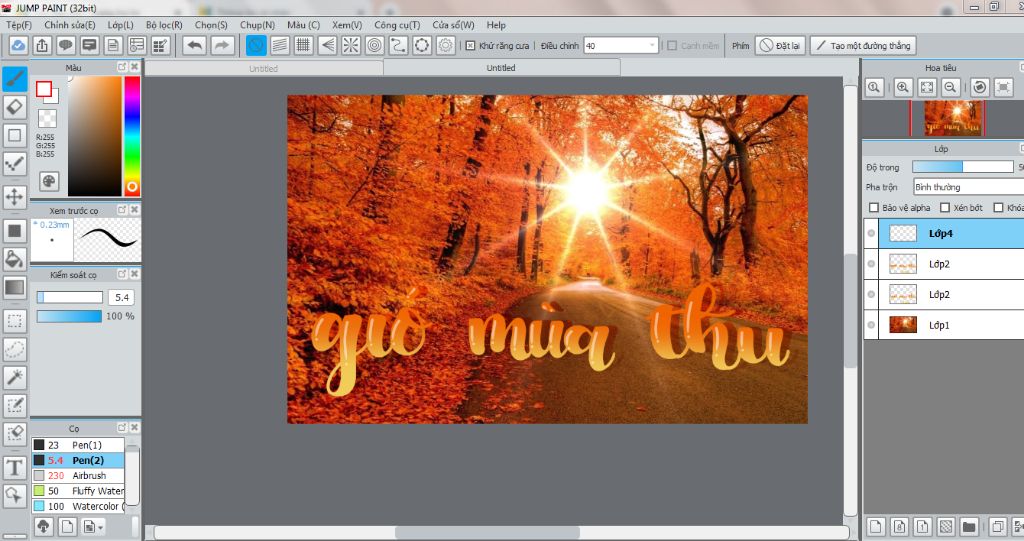Select the Move tool
The image size is (1024, 541).
click(x=14, y=197)
